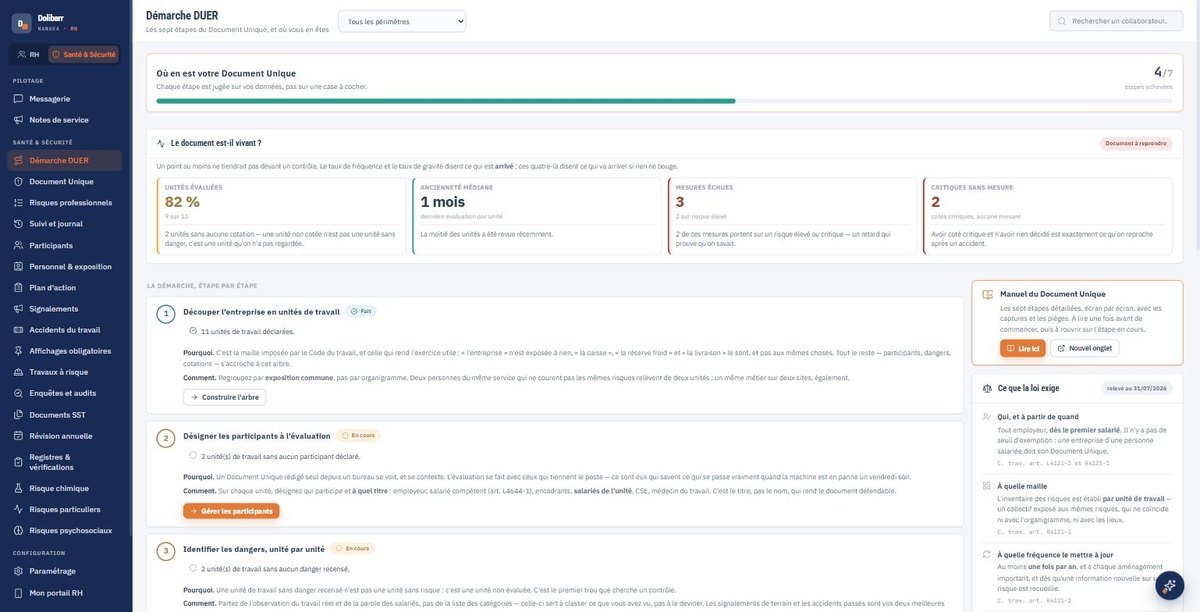Open the Tous les périmètres dropdown
This screenshot has height=612, width=1200.
point(402,21)
